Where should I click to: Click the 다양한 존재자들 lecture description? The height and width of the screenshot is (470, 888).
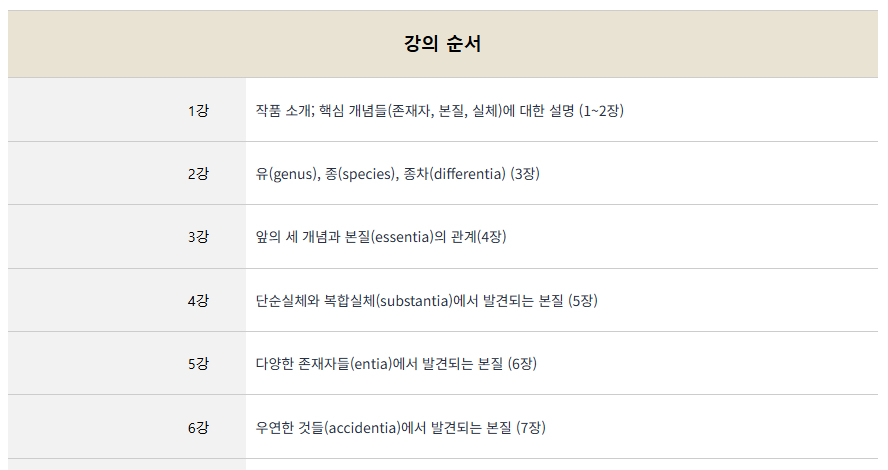click(x=395, y=364)
